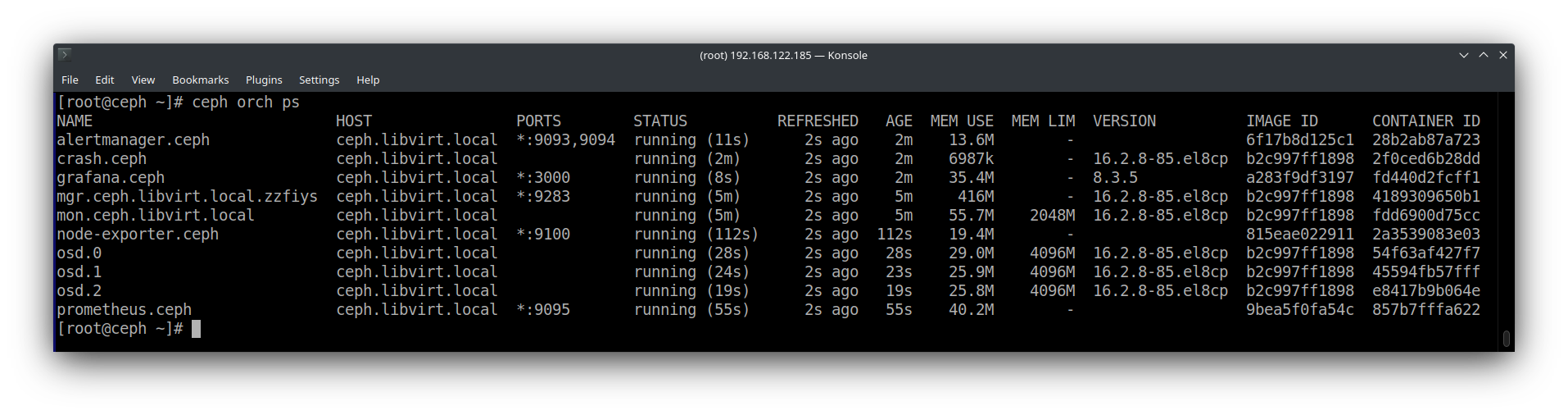The height and width of the screenshot is (415, 1568).
Task: Click image ID a283f9df3197
Action: (x=1300, y=178)
